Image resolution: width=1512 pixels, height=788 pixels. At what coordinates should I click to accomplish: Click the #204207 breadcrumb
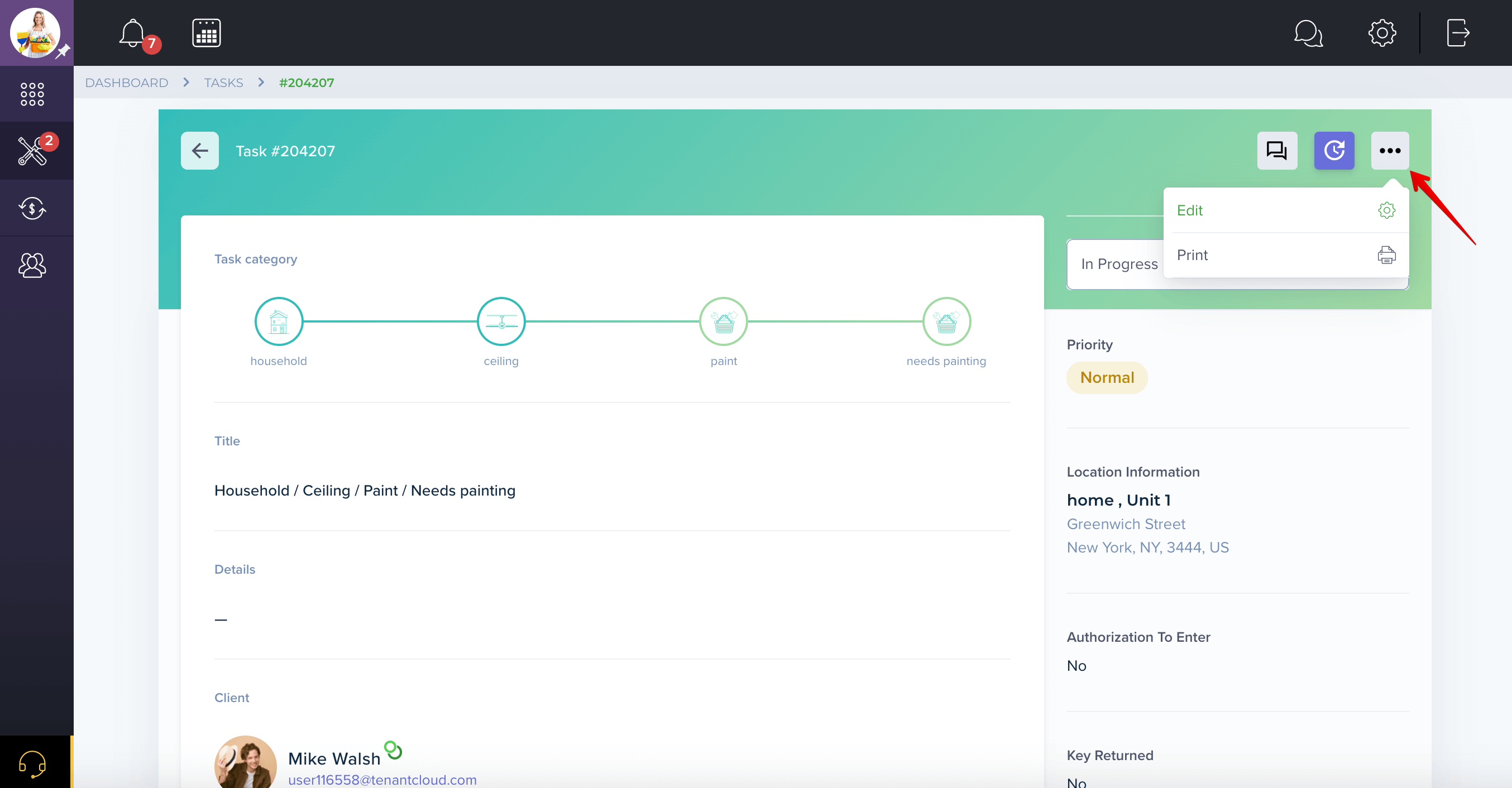tap(307, 83)
